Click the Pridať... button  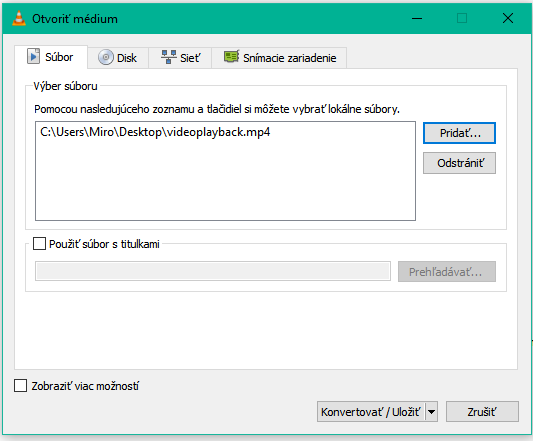[x=460, y=133]
